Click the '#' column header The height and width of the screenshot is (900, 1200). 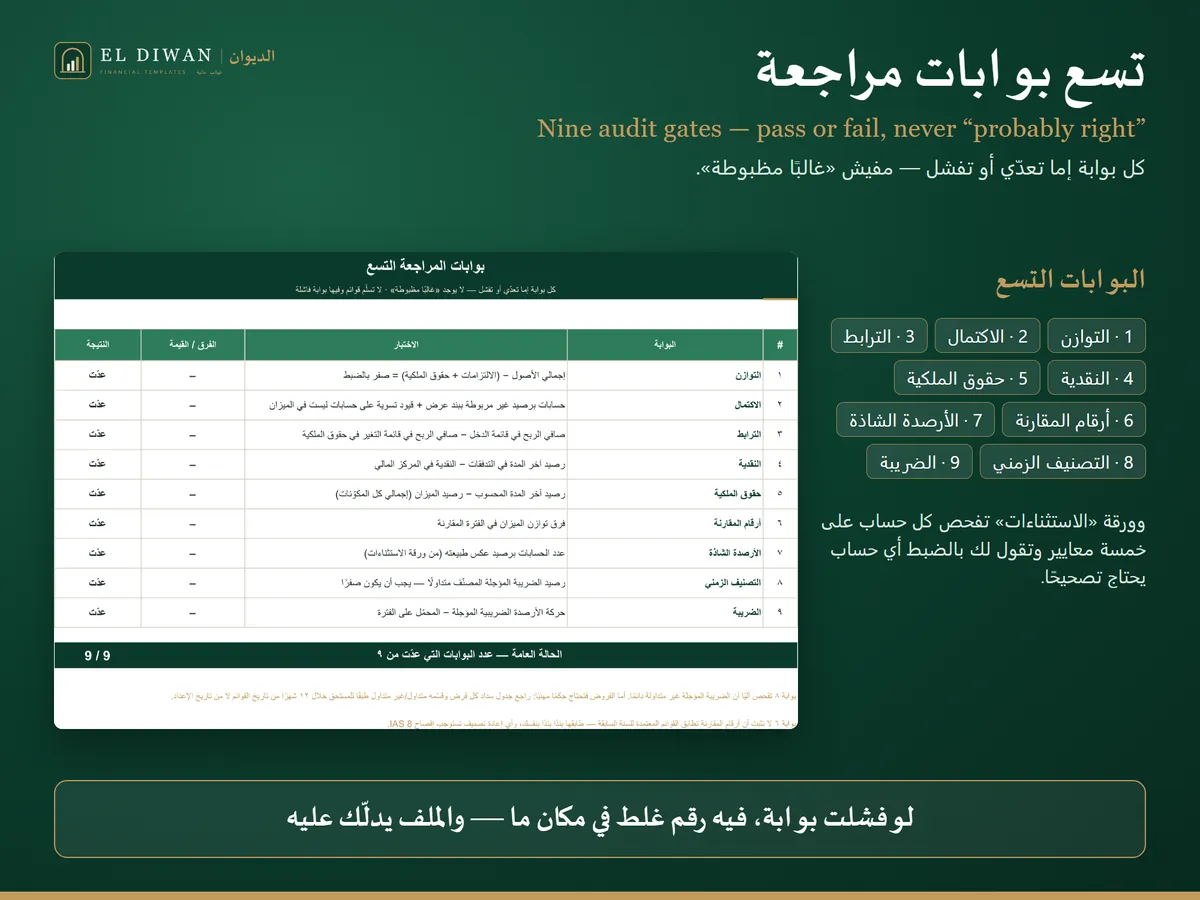779,345
